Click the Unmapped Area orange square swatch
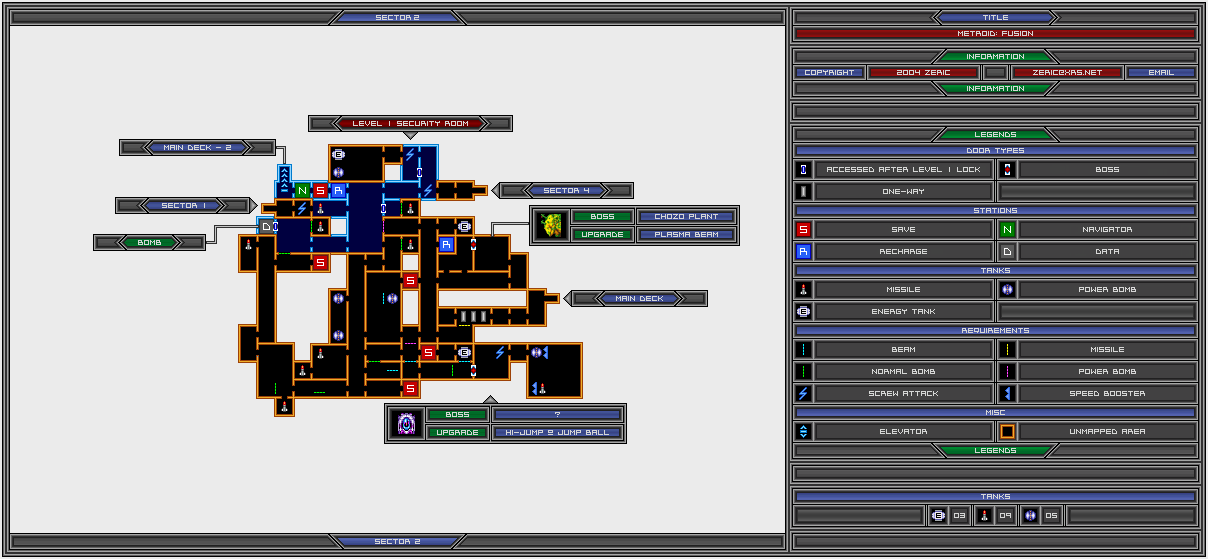This screenshot has height=559, width=1208. 1007,432
